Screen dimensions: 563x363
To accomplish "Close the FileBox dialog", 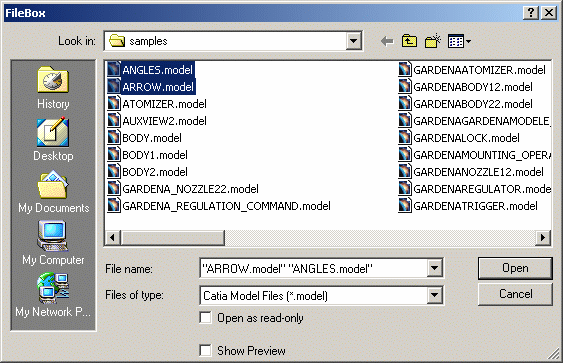I will [x=549, y=13].
